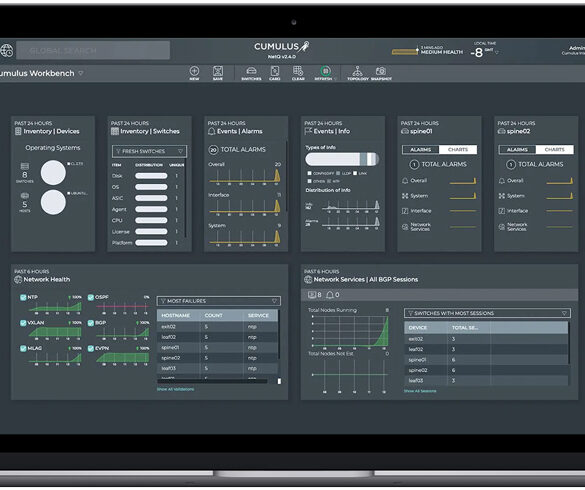Viewport: 585px width, 490px height.
Task: Click the hosts count icon in Devices
Action: click(x=25, y=196)
